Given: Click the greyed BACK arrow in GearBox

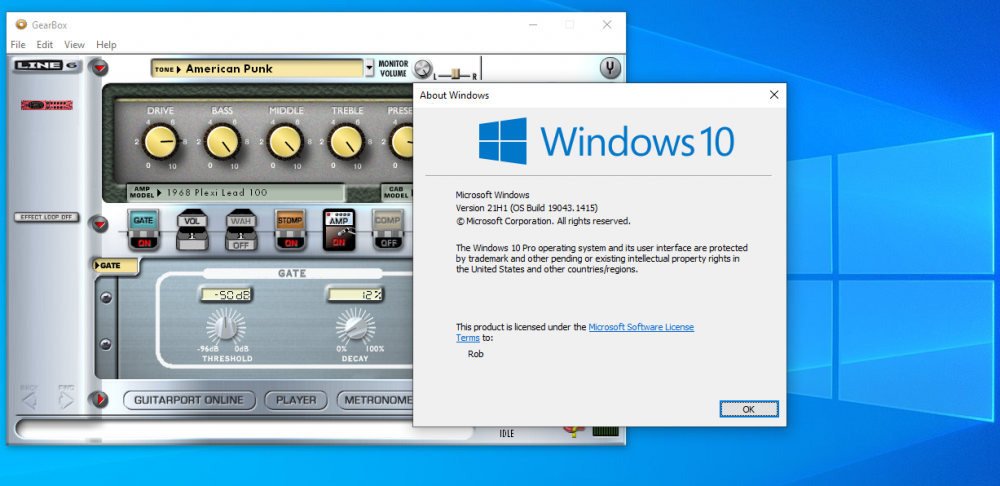Looking at the screenshot, I should (x=29, y=399).
